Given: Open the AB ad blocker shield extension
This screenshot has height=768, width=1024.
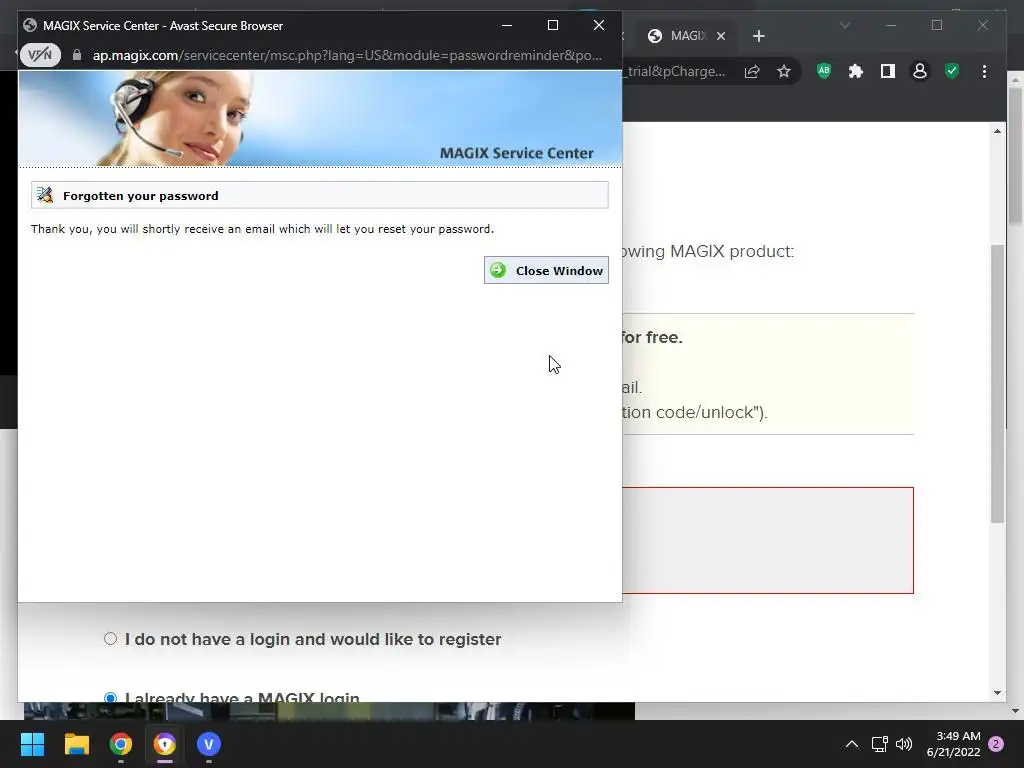Looking at the screenshot, I should [x=824, y=71].
